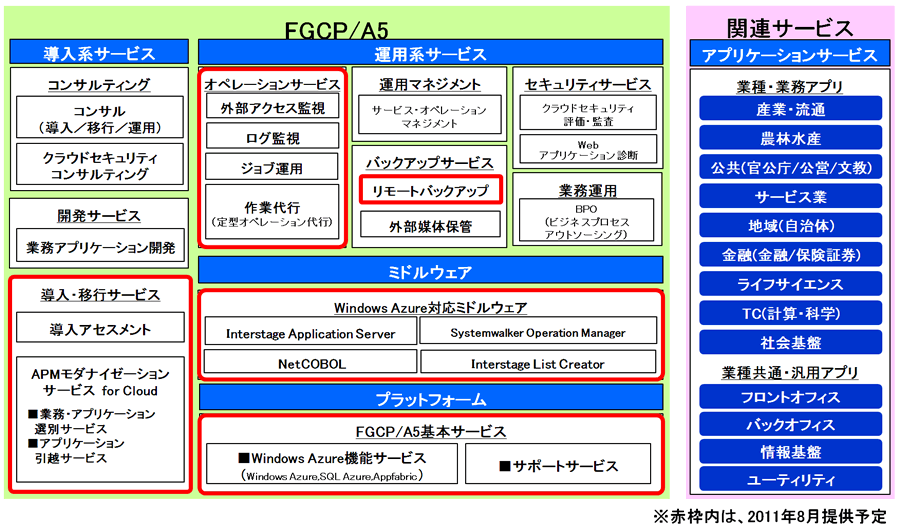This screenshot has height=530, width=900.
Task: Click the 金融(金融/保険証券) button
Action: click(x=790, y=254)
